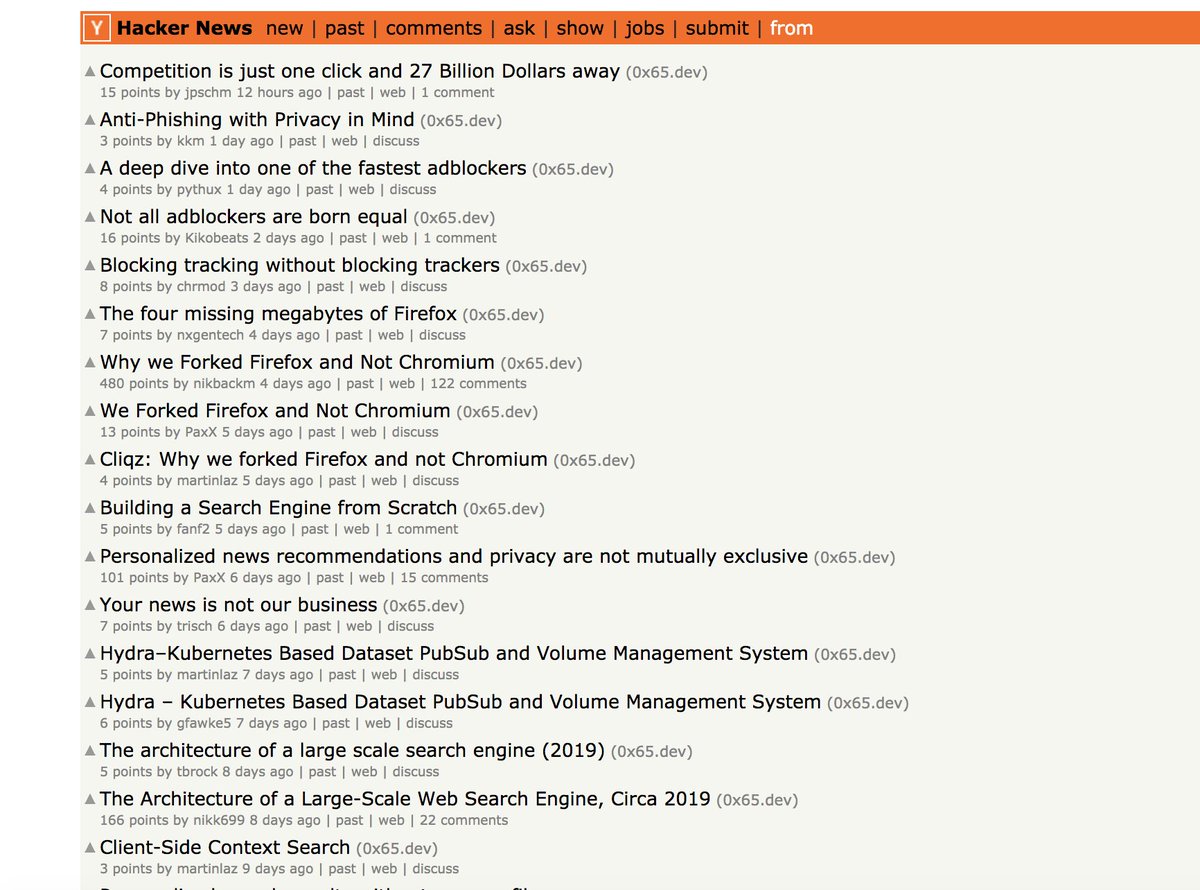Open the header 'past' navigation link
1200x890 pixels.
(x=344, y=28)
